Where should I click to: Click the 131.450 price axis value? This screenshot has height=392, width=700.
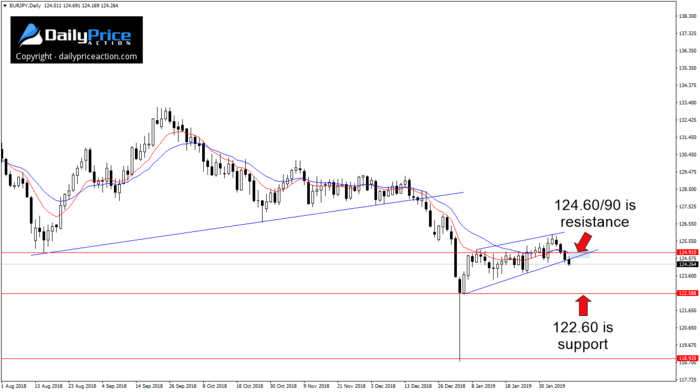click(x=688, y=138)
